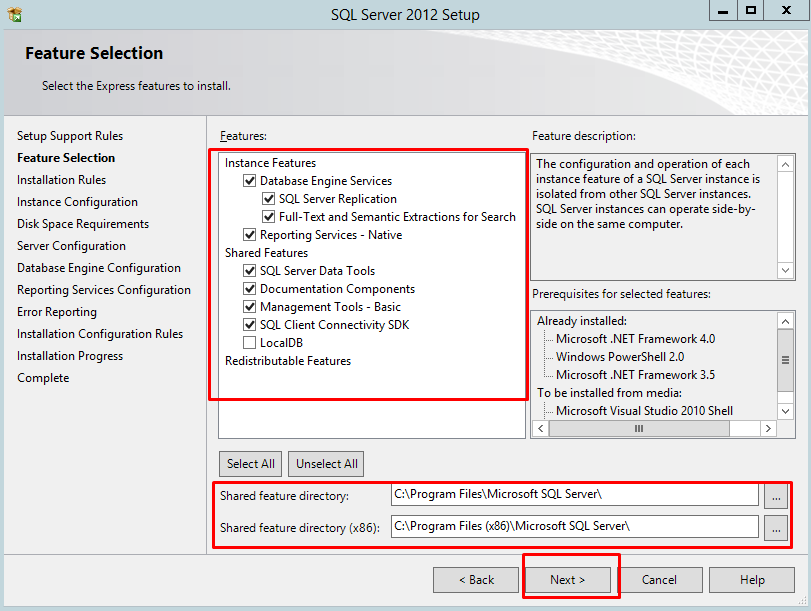Select the Shared Features heading
Viewport: 811px width, 611px height.
tap(266, 253)
